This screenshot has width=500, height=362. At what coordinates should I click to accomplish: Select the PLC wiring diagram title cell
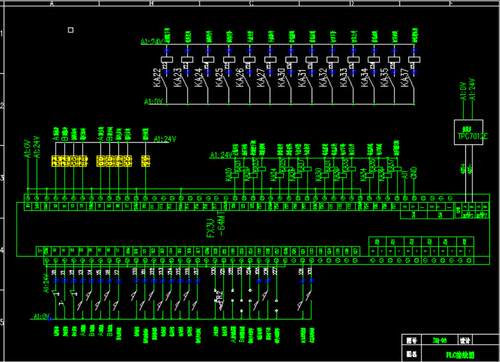point(460,355)
